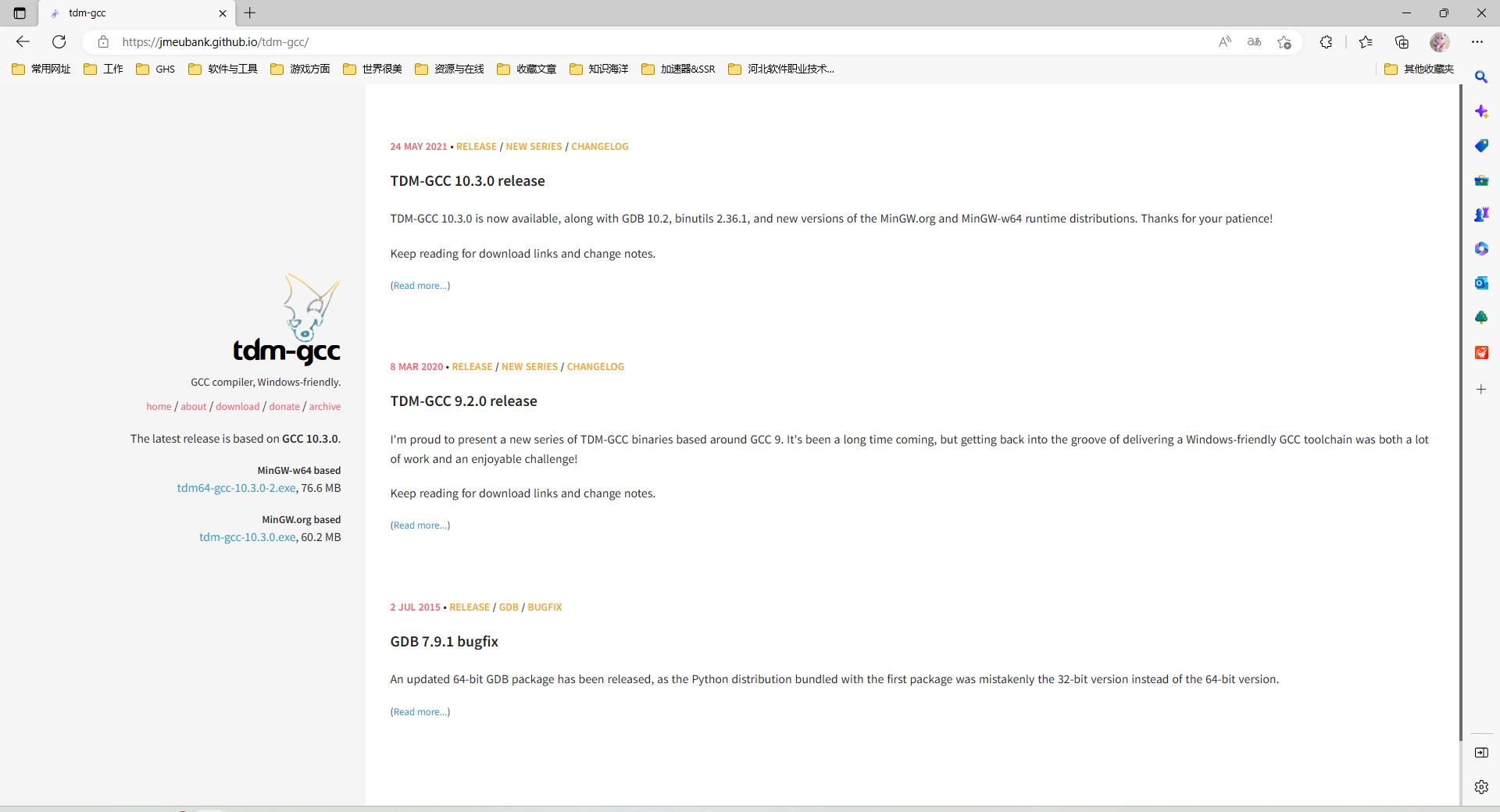Image resolution: width=1500 pixels, height=812 pixels.
Task: Open the 其他收藏夹 folder
Action: click(1420, 69)
